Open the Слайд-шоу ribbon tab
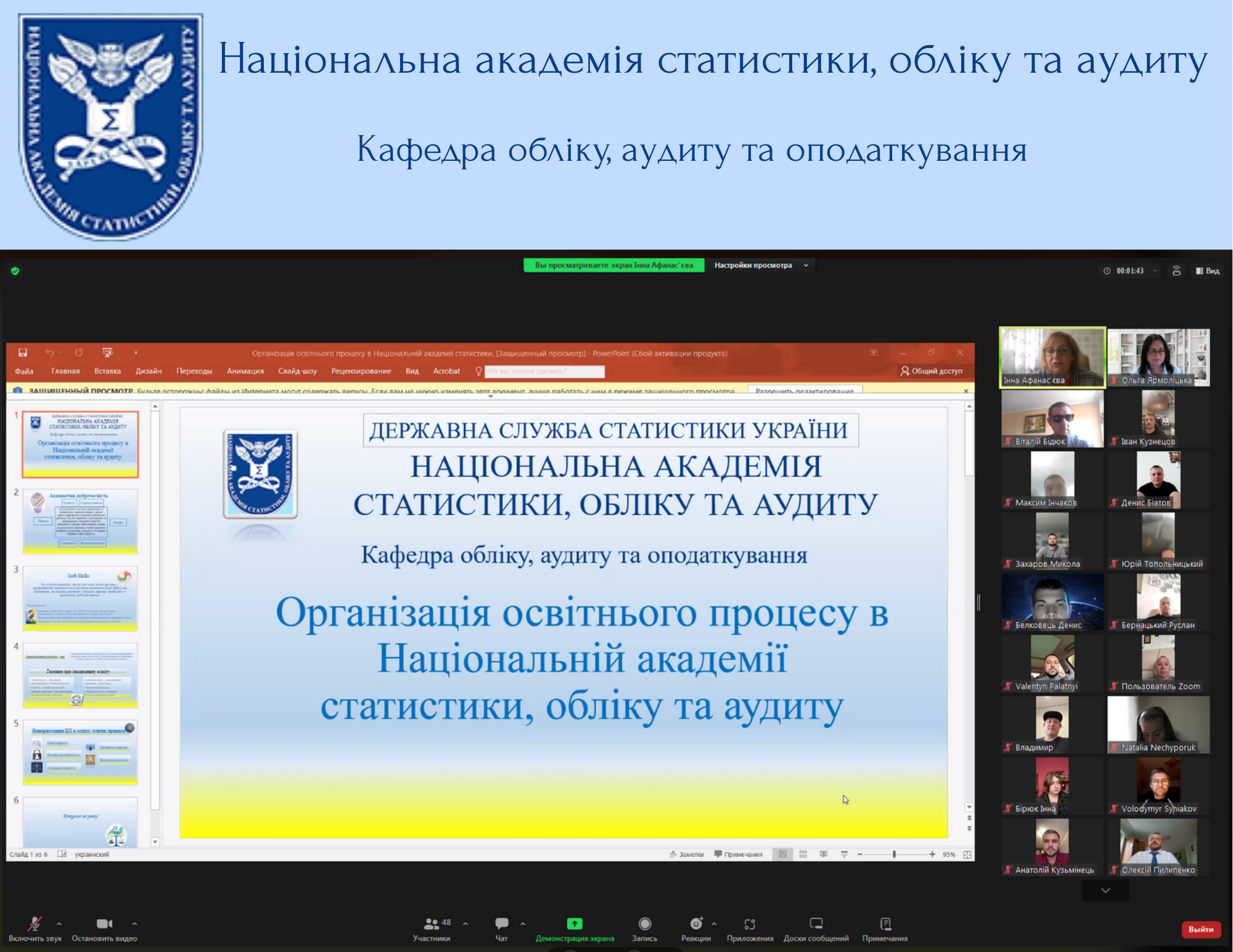Screen dimensions: 1233x952 point(297,371)
